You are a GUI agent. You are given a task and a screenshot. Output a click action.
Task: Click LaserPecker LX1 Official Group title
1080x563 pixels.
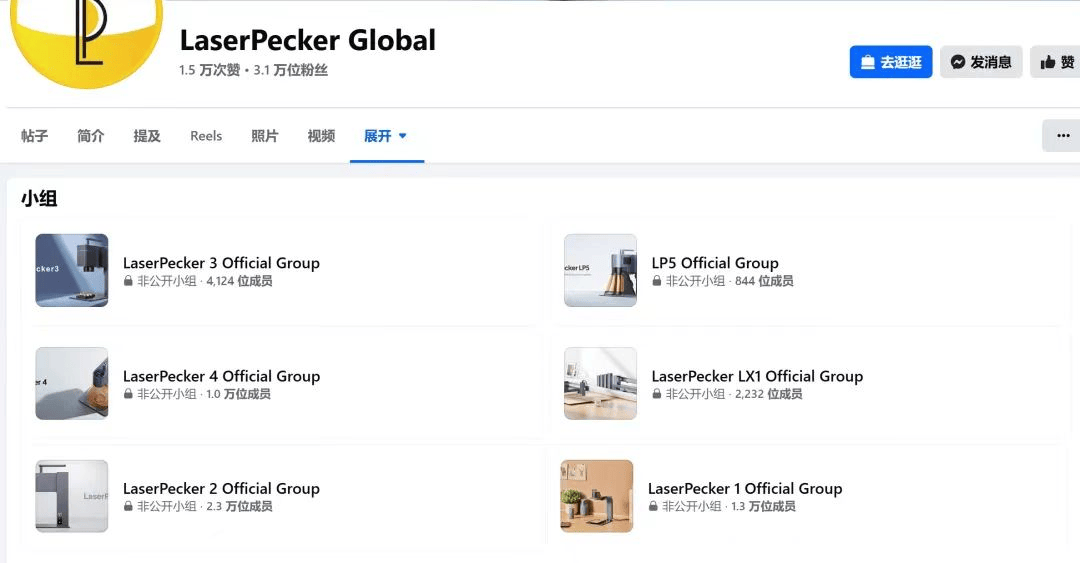[757, 376]
